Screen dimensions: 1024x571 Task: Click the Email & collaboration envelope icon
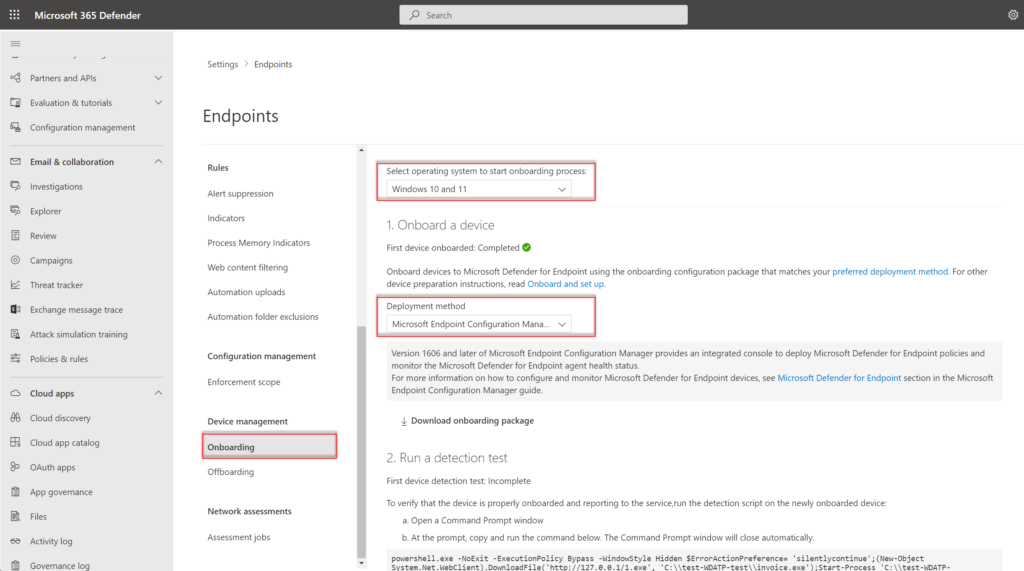coord(16,161)
